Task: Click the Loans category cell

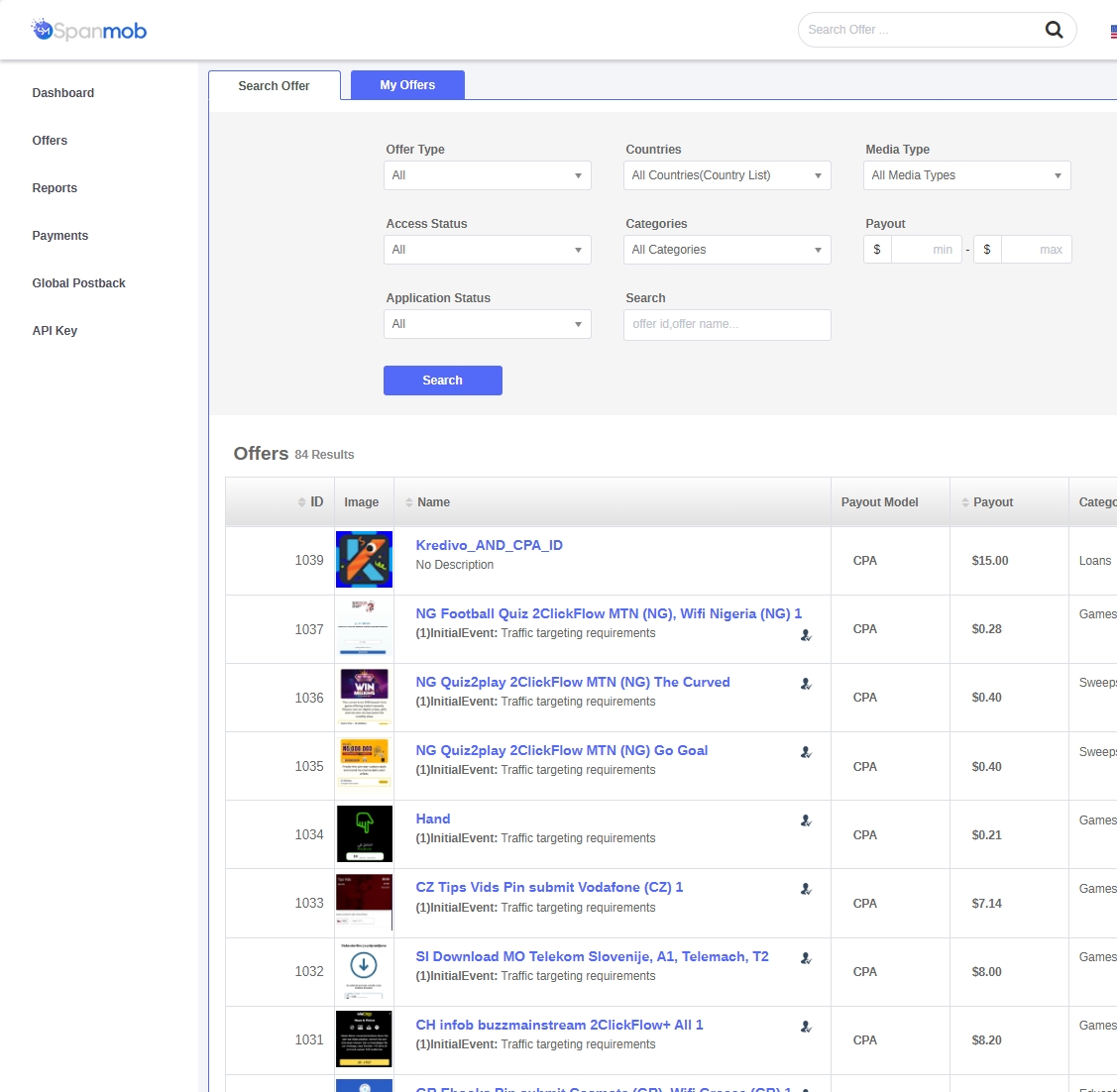Action: [1095, 561]
